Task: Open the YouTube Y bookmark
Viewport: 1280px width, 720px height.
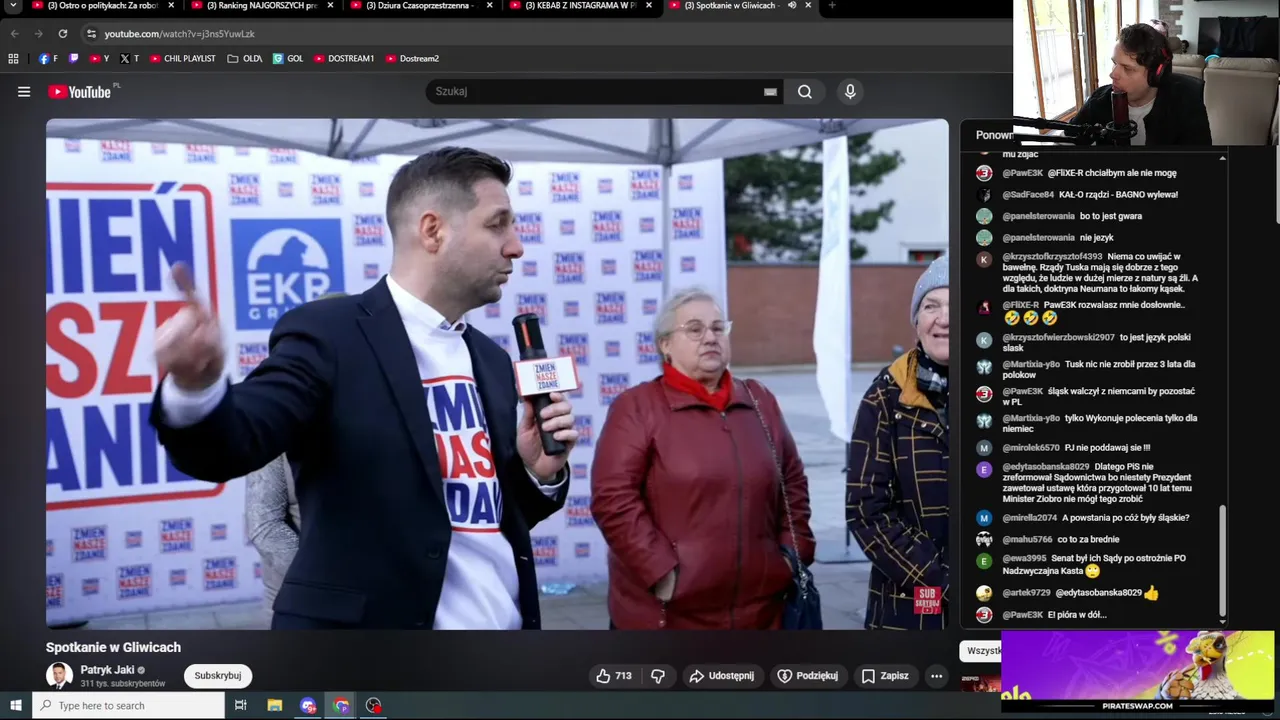Action: 99,59
